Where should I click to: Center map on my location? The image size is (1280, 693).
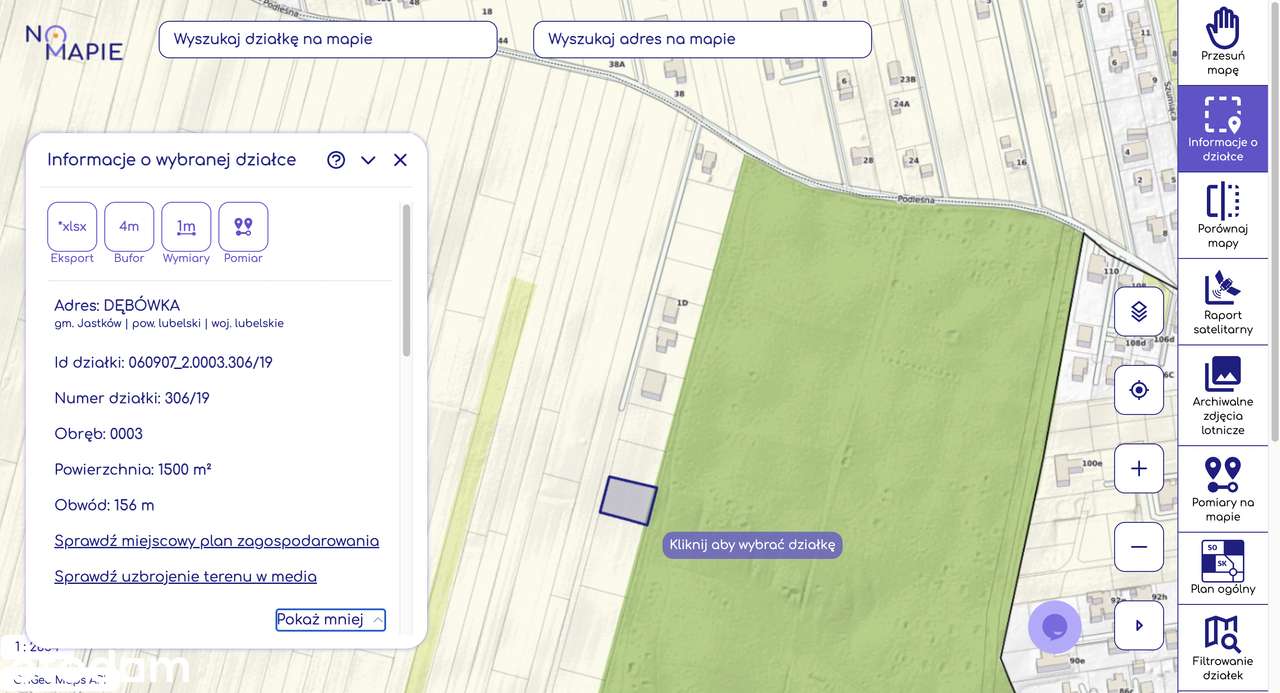[1139, 390]
